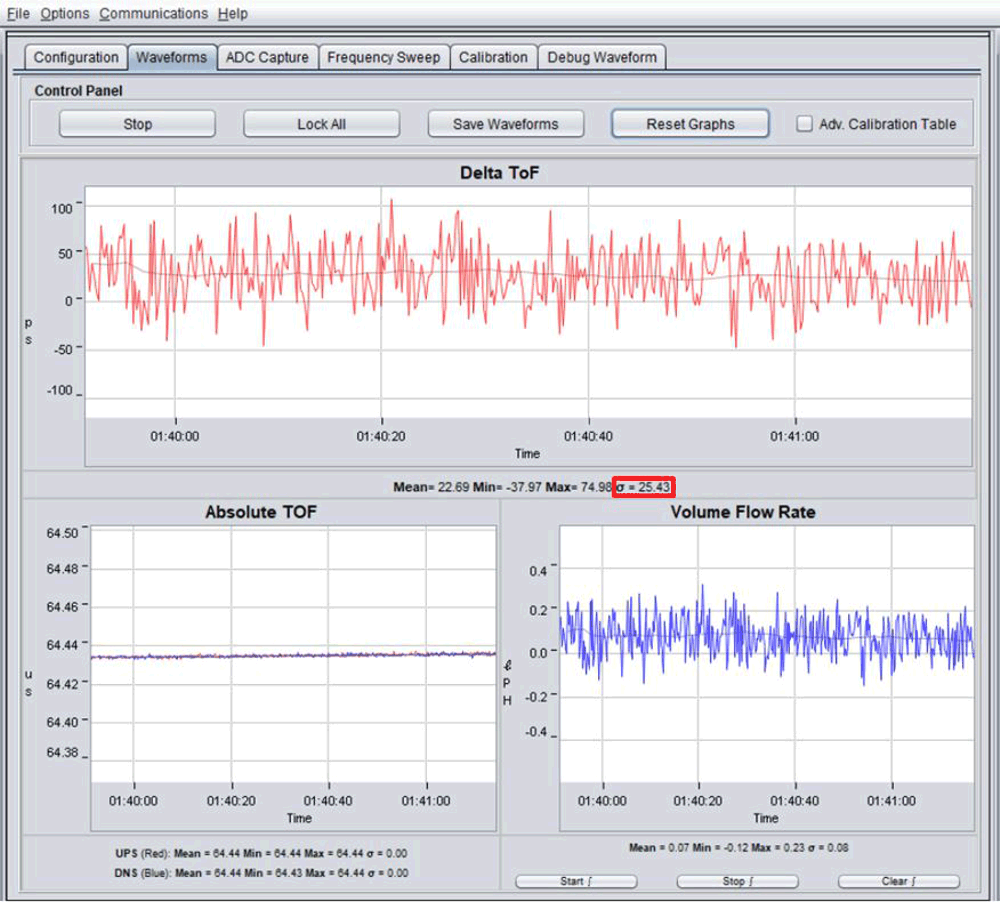This screenshot has height=902, width=1000.
Task: Switch to the Configuration tab
Action: (75, 57)
